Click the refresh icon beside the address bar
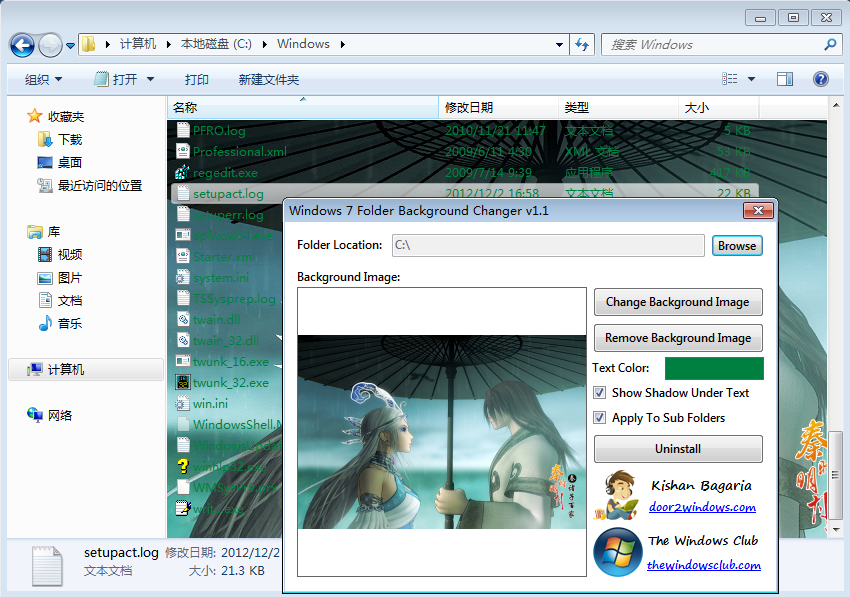 581,43
